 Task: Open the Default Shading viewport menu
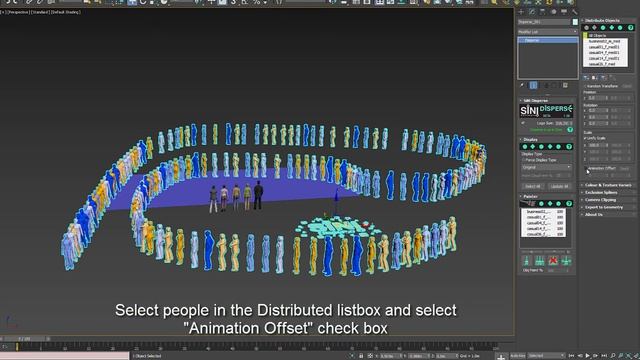[65, 12]
